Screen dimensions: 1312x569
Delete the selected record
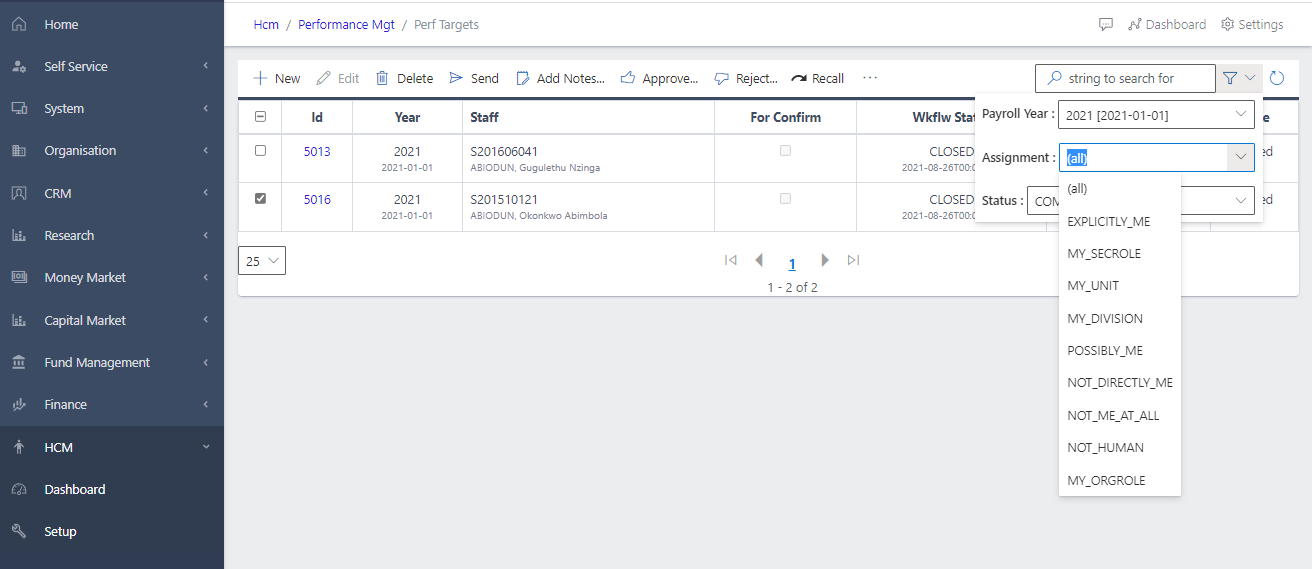[x=404, y=78]
